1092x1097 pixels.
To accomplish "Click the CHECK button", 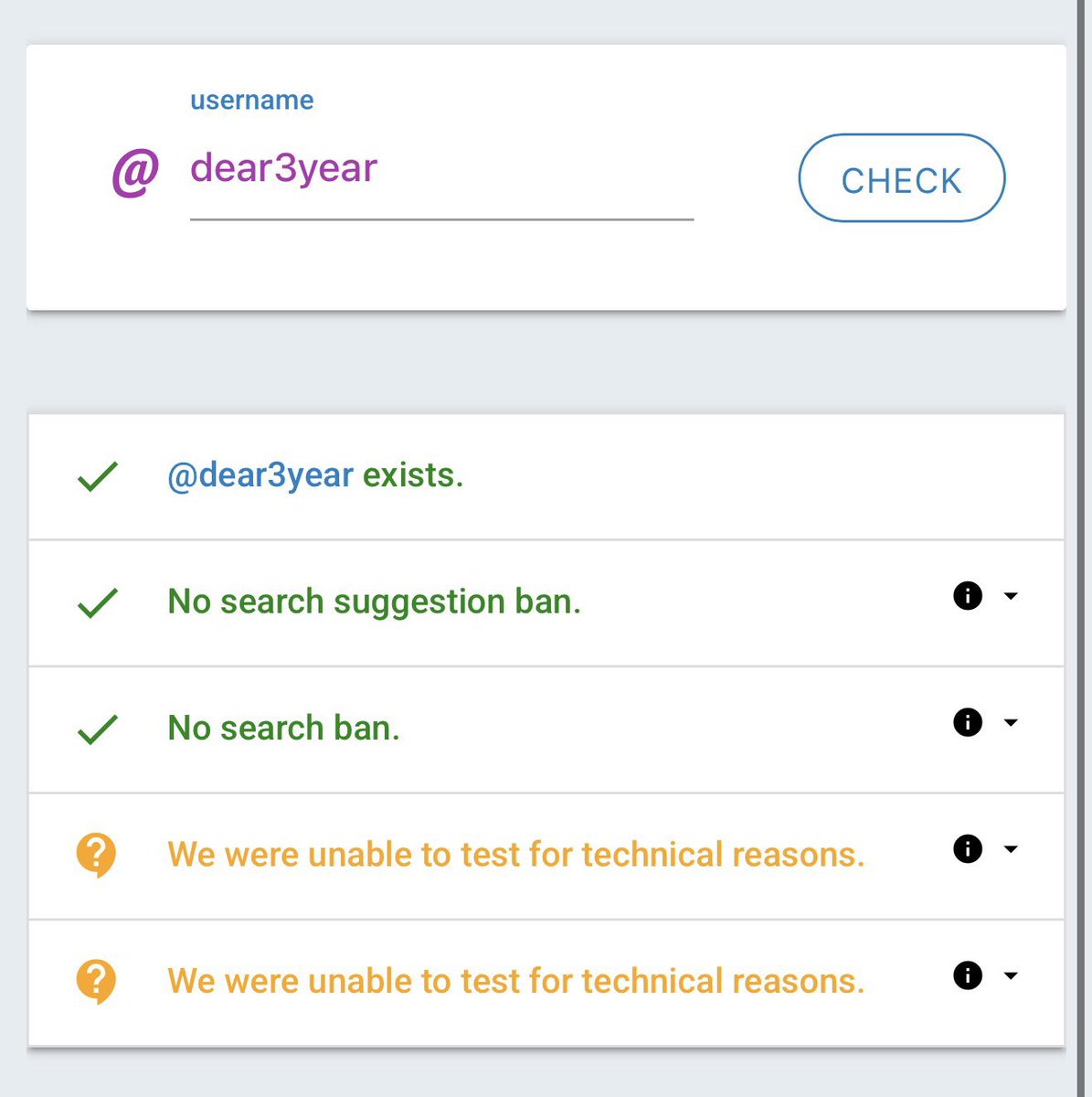I will tap(902, 178).
